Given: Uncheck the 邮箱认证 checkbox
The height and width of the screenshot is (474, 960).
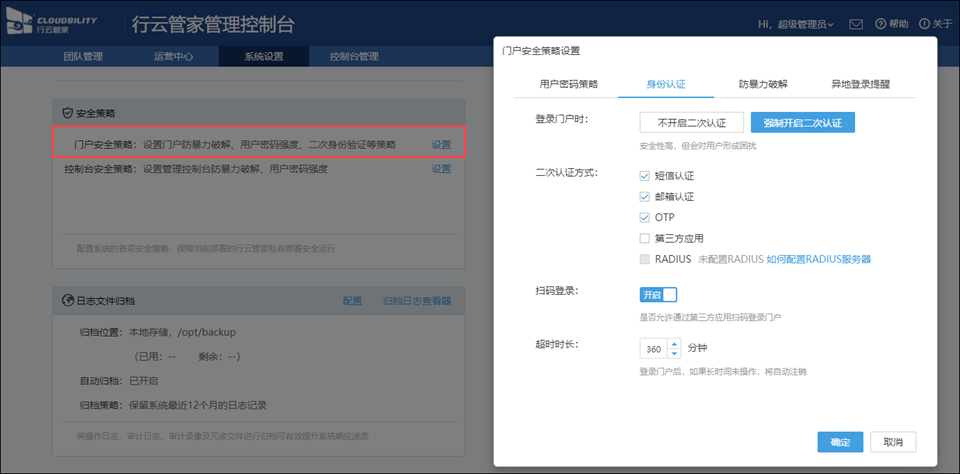Looking at the screenshot, I should 645,196.
